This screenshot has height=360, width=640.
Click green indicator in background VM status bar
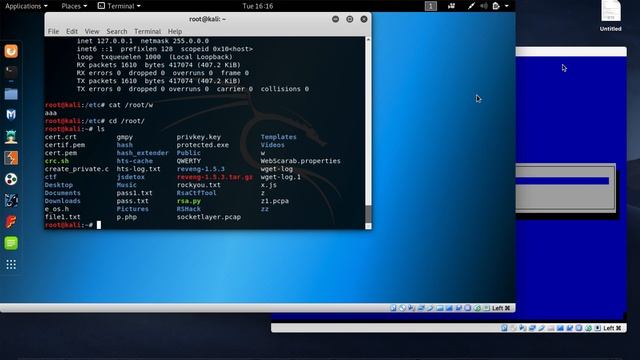[x=588, y=328]
